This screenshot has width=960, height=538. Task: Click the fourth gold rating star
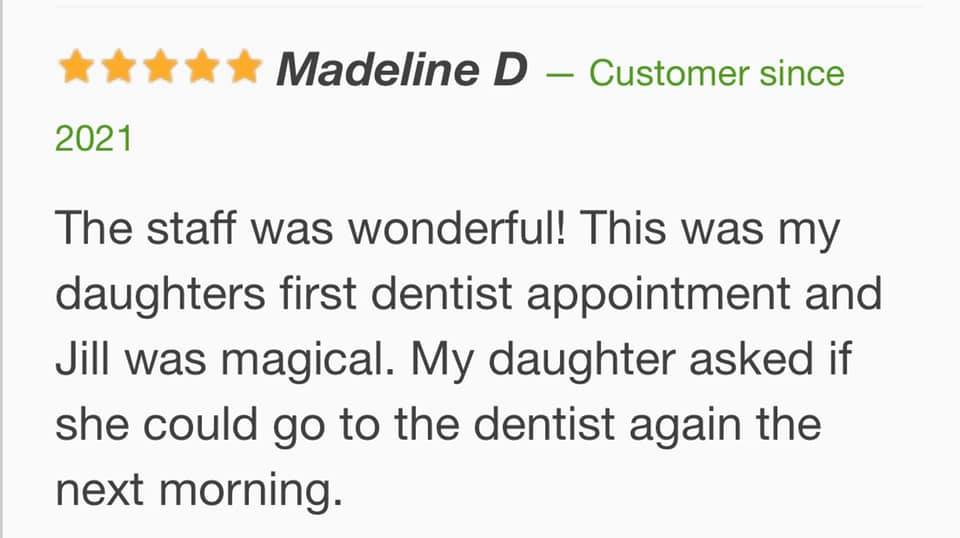pyautogui.click(x=202, y=66)
